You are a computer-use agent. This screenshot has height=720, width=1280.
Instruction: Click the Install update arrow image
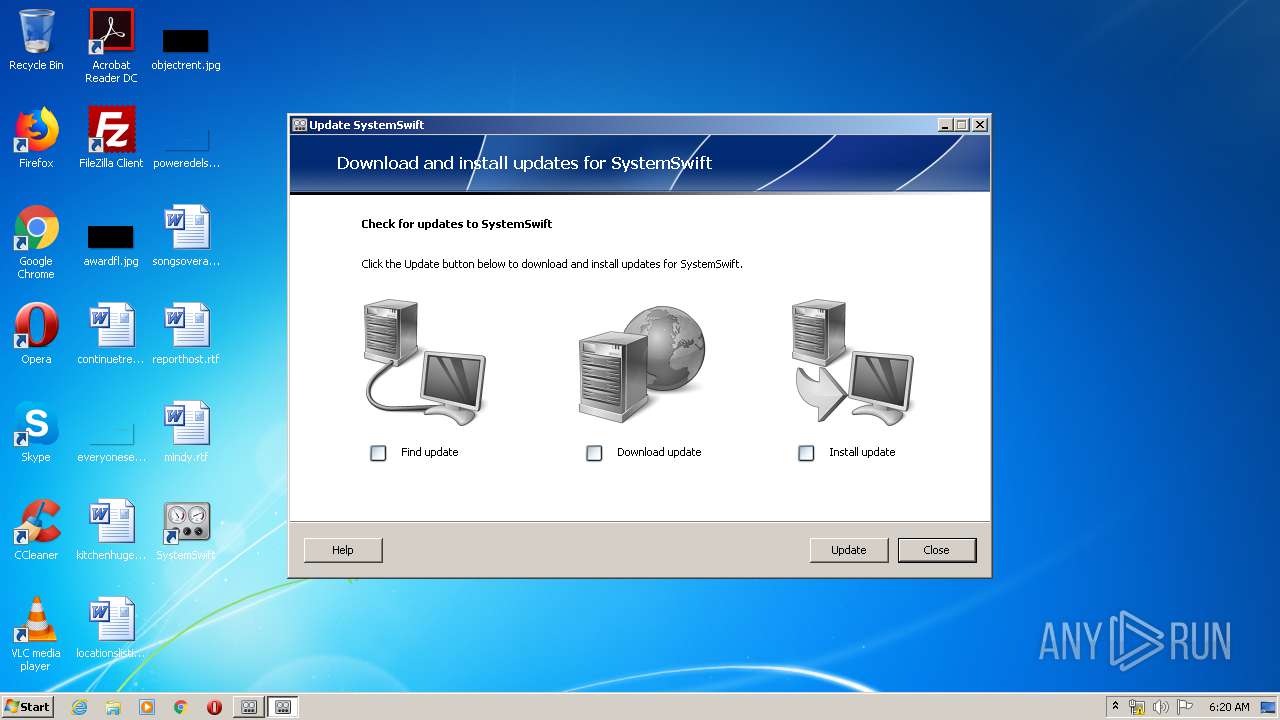click(853, 362)
